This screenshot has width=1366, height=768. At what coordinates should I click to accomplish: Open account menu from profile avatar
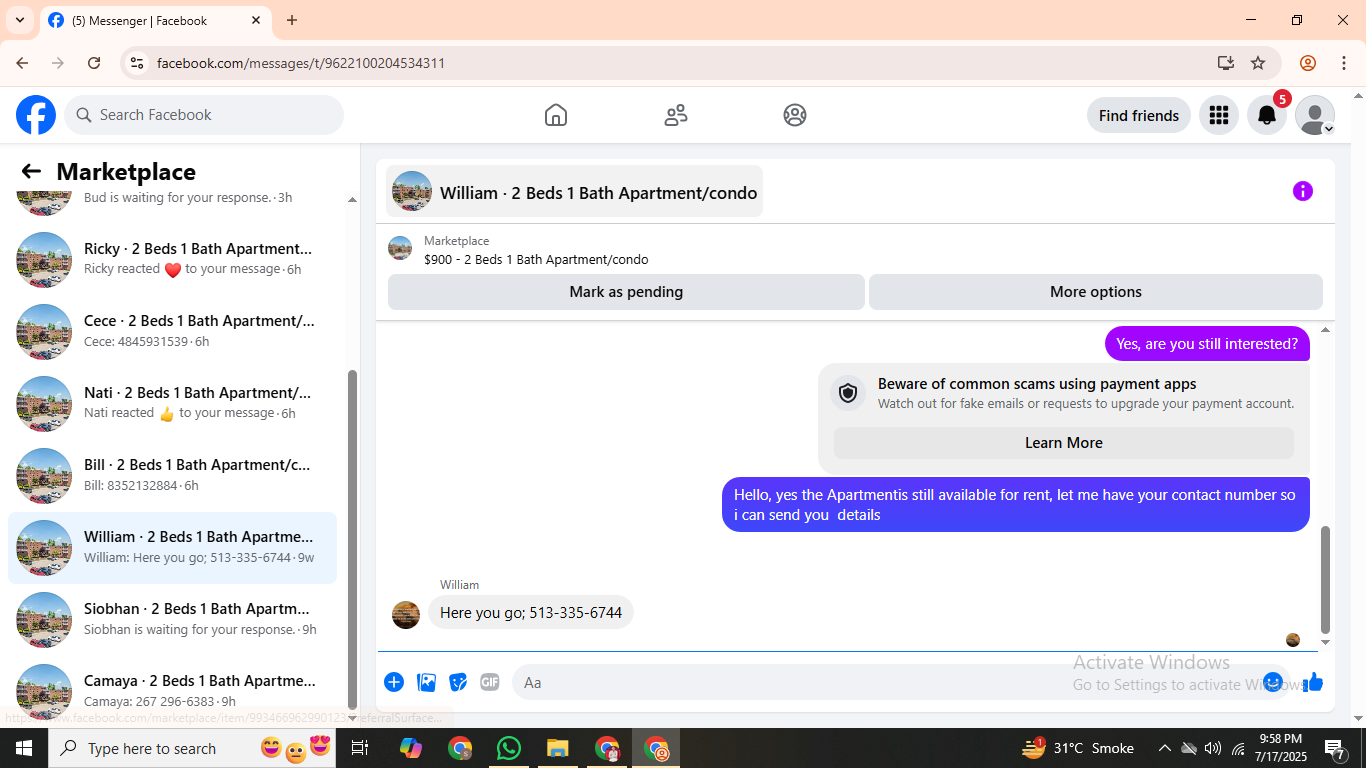[1314, 115]
